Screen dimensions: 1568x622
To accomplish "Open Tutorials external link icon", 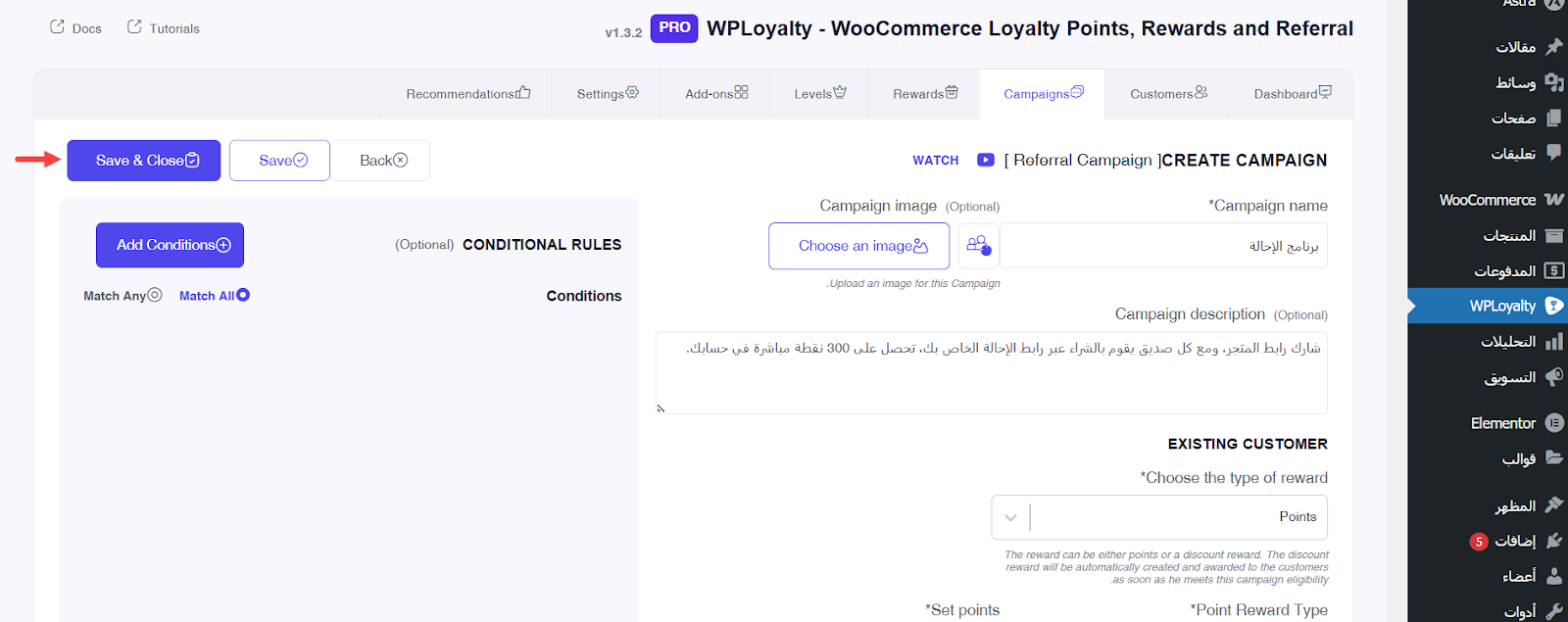I will point(134,27).
